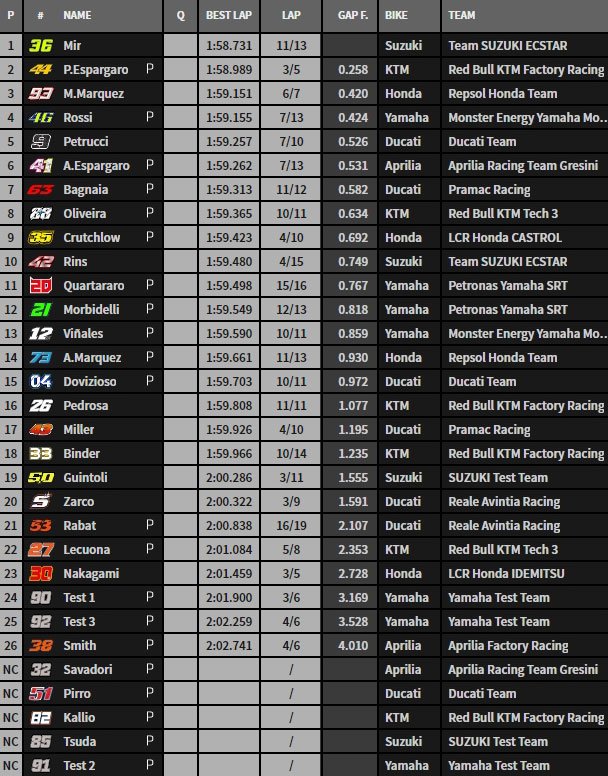
Task: Click Zarco's number 5 badge
Action: click(x=40, y=502)
